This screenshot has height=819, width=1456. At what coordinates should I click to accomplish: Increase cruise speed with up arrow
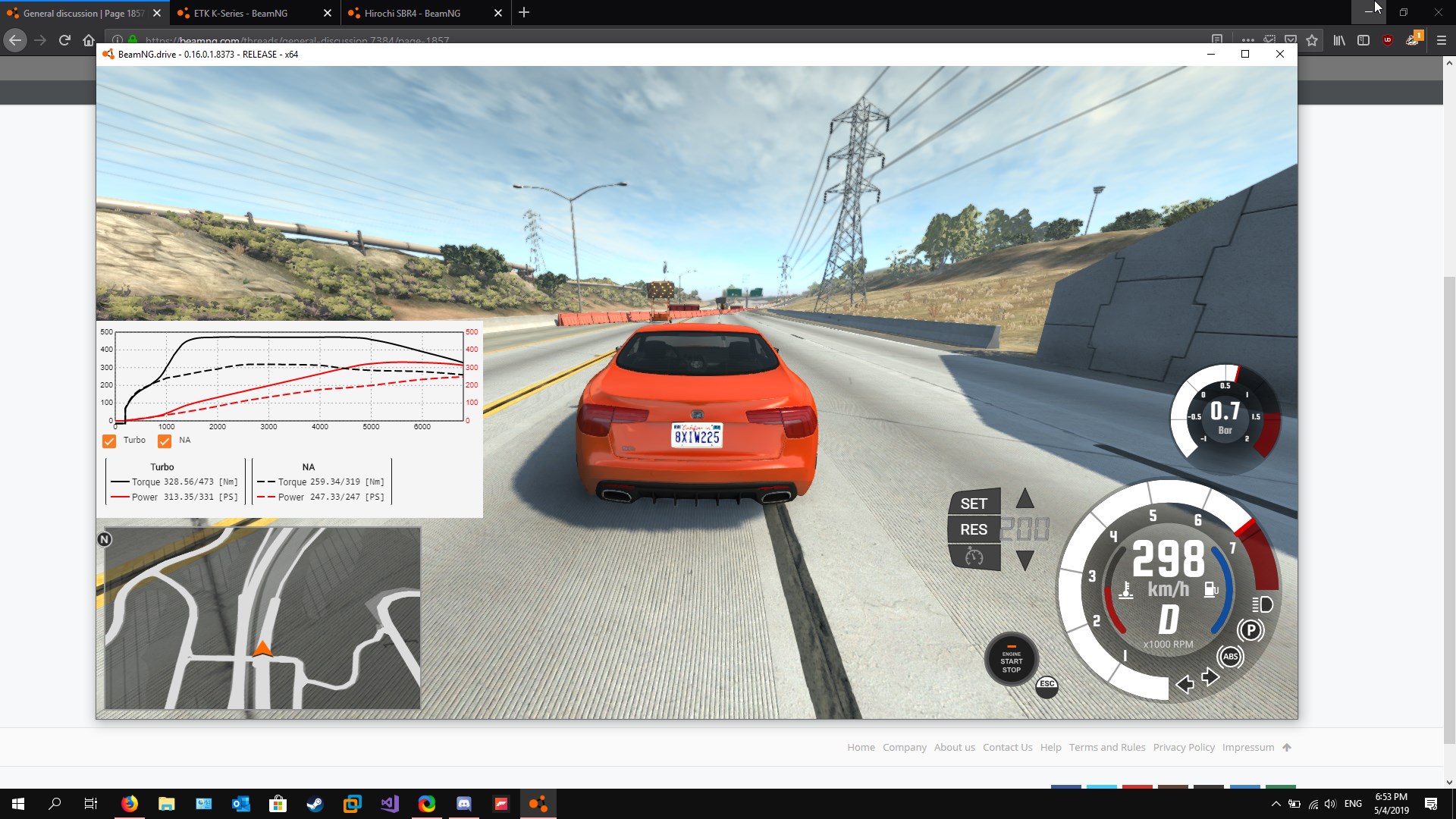click(x=1025, y=498)
